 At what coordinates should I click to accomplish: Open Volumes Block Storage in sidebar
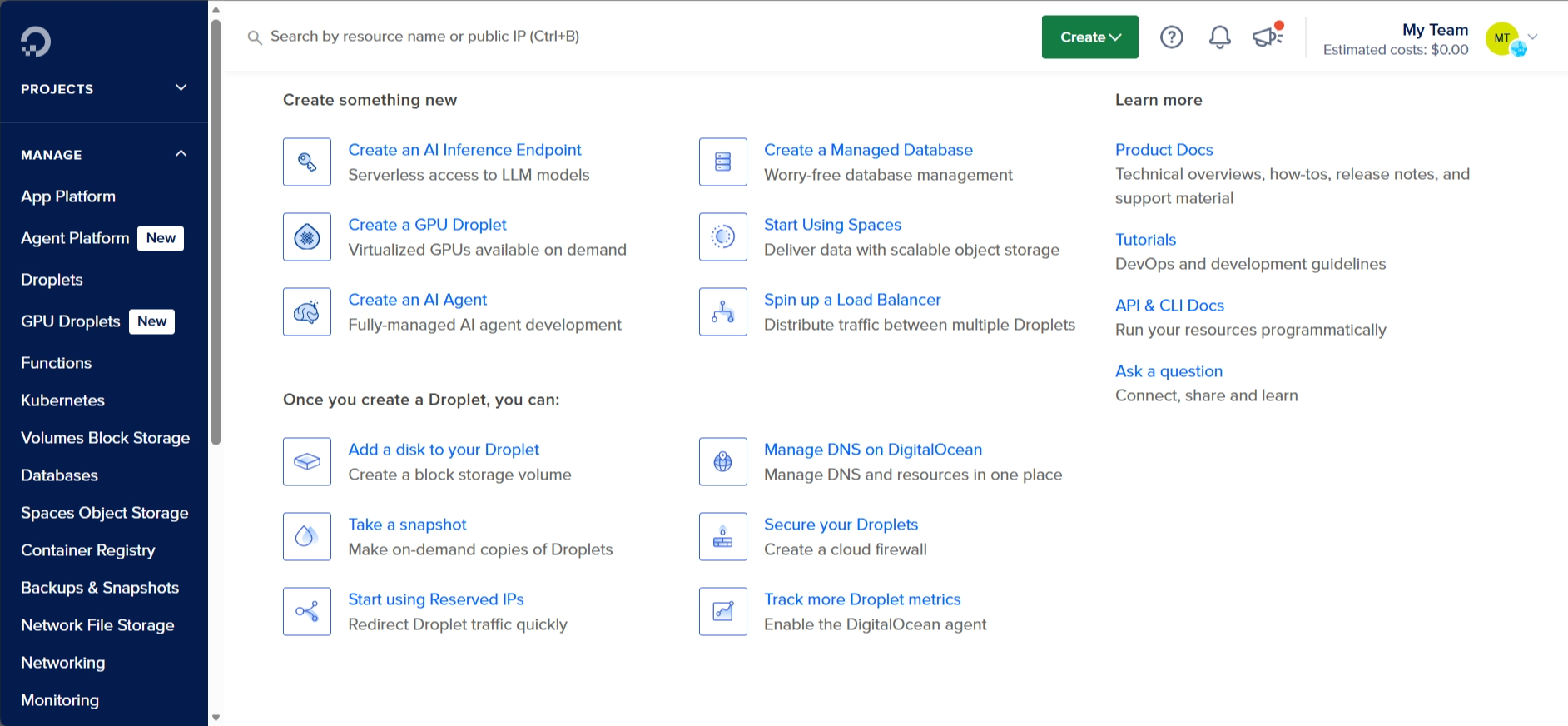tap(105, 438)
